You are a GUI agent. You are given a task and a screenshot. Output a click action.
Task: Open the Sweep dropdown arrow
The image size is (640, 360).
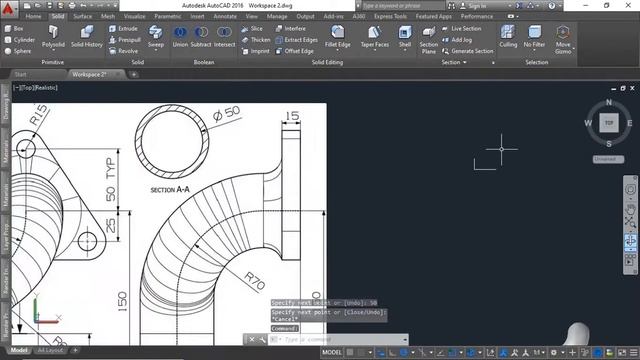pyautogui.click(x=156, y=50)
